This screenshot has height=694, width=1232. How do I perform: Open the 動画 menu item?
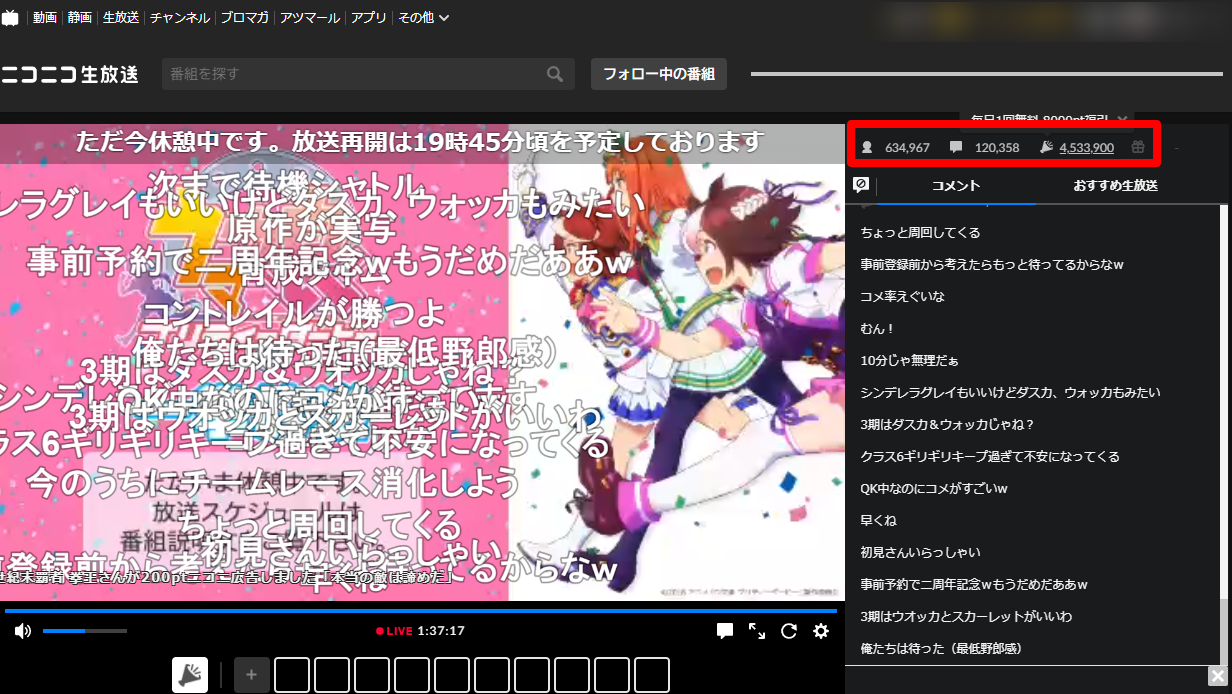pos(44,18)
